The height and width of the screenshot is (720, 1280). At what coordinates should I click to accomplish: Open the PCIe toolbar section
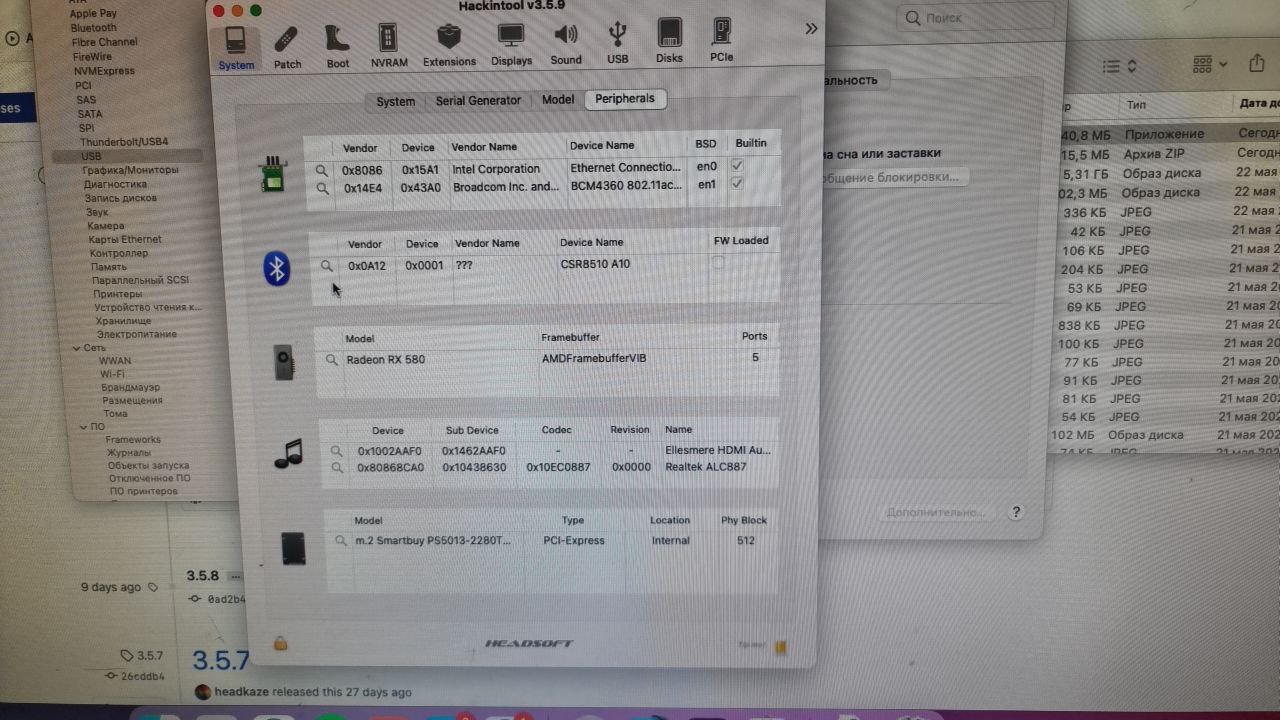tap(721, 42)
